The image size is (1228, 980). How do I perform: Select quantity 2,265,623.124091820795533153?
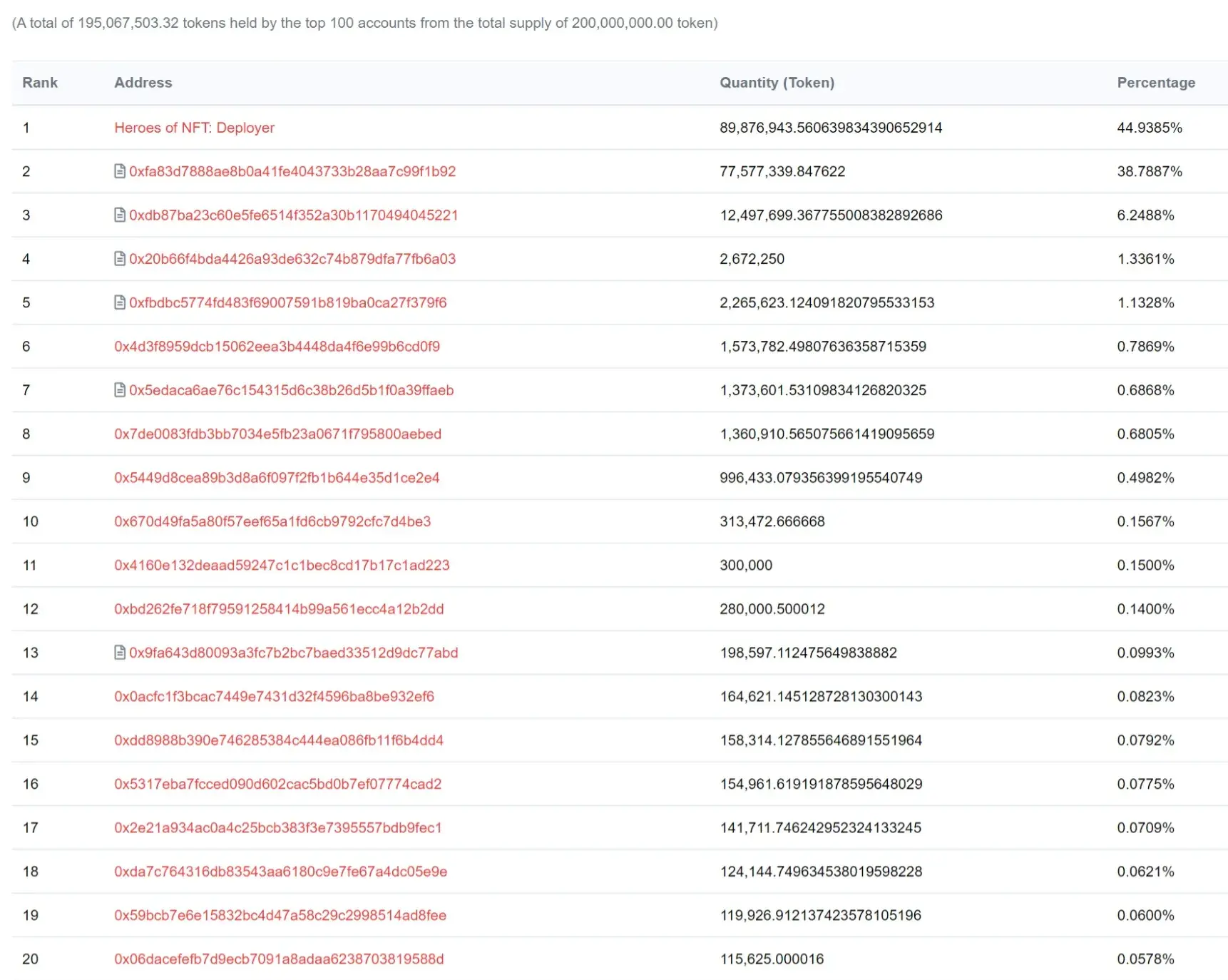point(827,302)
